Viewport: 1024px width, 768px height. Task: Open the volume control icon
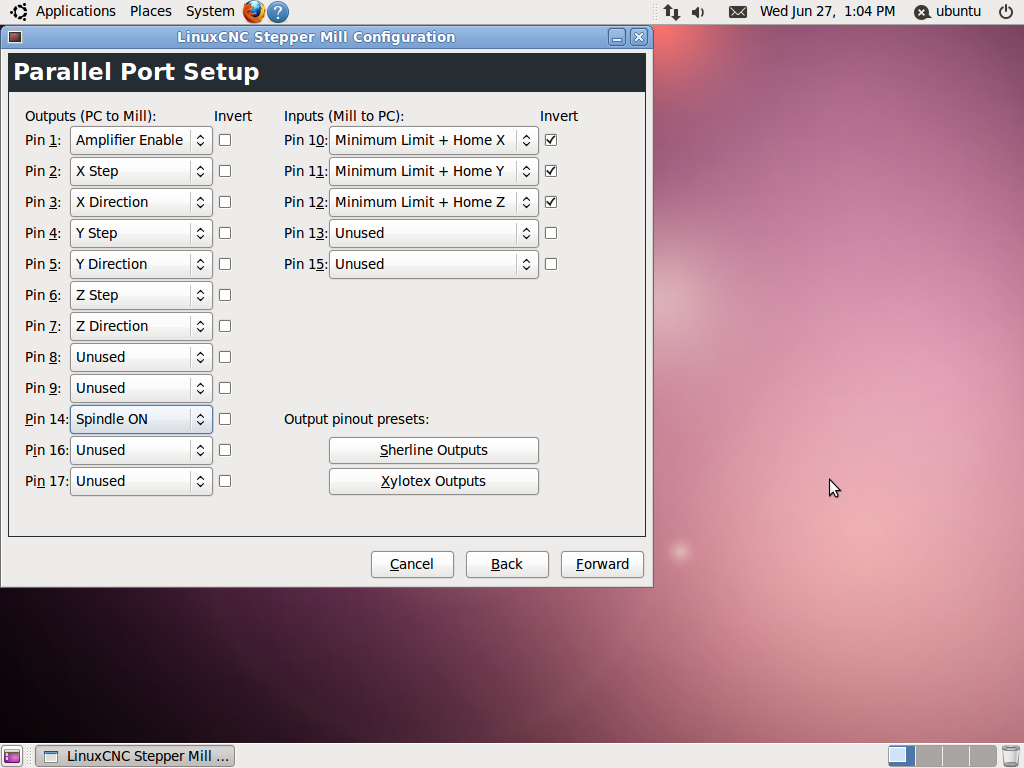point(698,12)
